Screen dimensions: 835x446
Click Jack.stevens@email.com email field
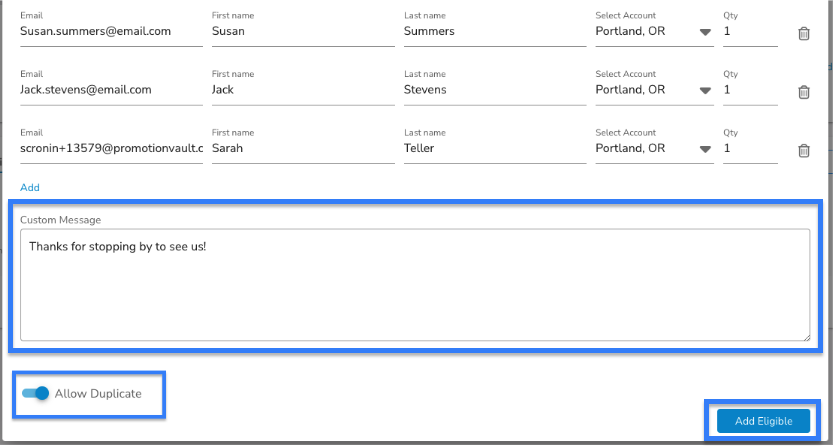[111, 90]
